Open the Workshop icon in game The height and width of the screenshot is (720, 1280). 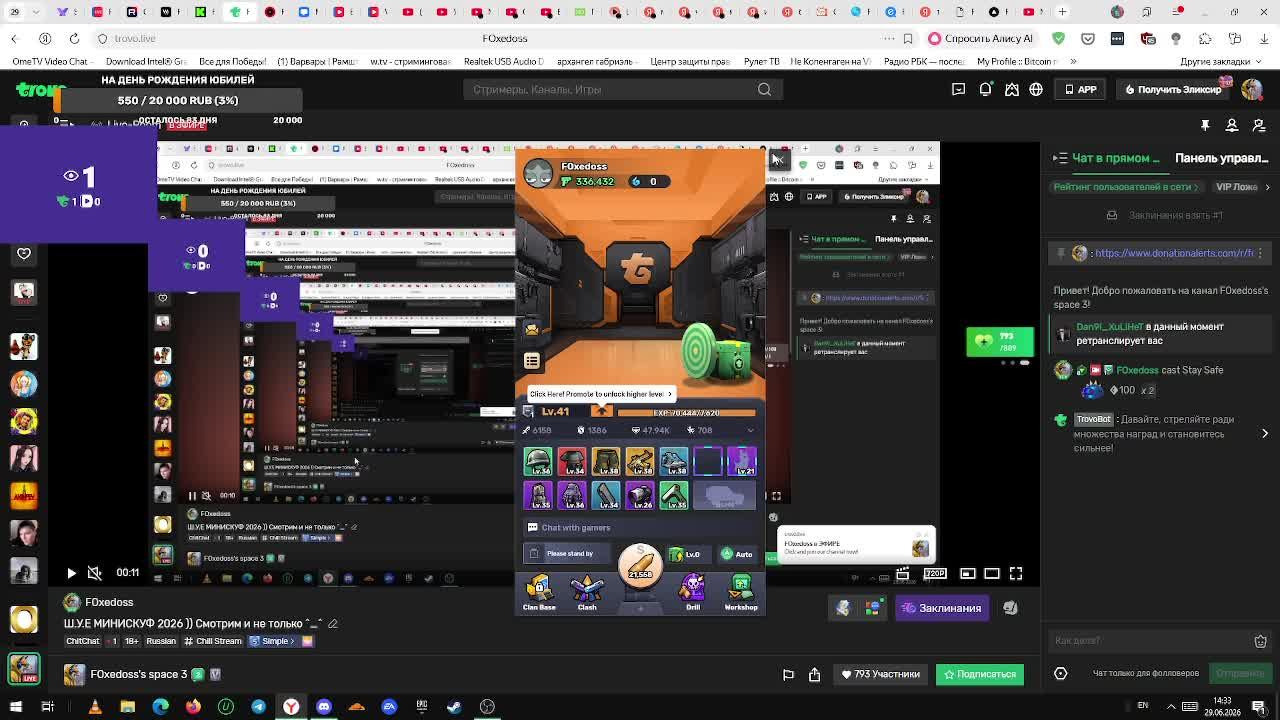pyautogui.click(x=741, y=592)
